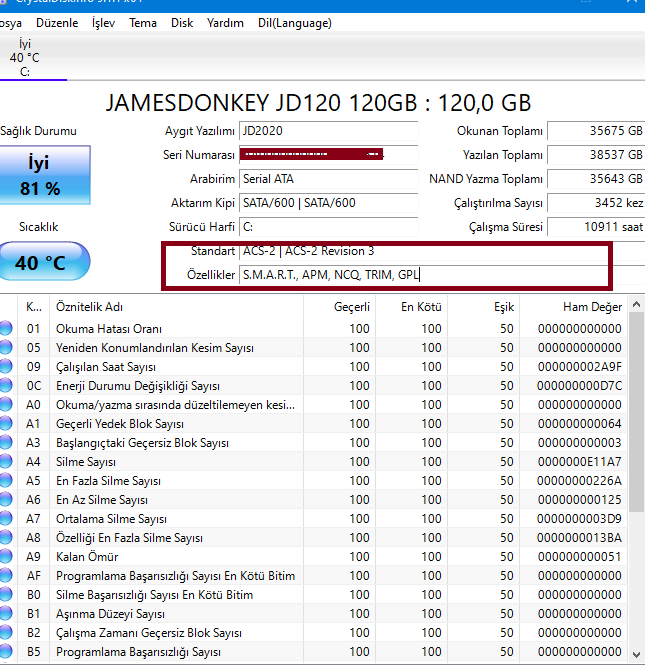Select Yeniden Konumlandırılan Kesim Sayısı row text
This screenshot has width=645, height=666.
(x=155, y=348)
